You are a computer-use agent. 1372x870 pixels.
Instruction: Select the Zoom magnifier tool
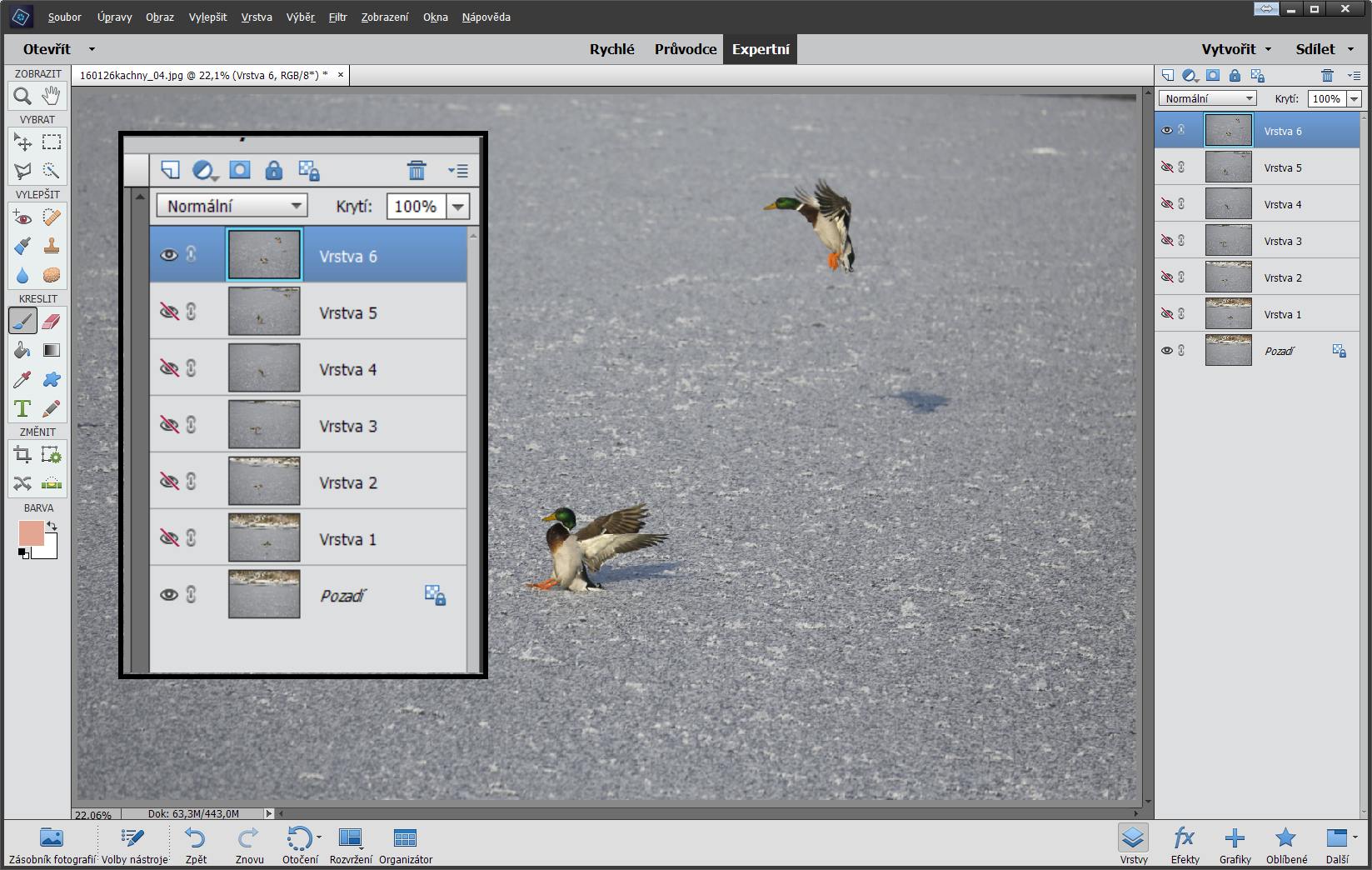pyautogui.click(x=22, y=96)
